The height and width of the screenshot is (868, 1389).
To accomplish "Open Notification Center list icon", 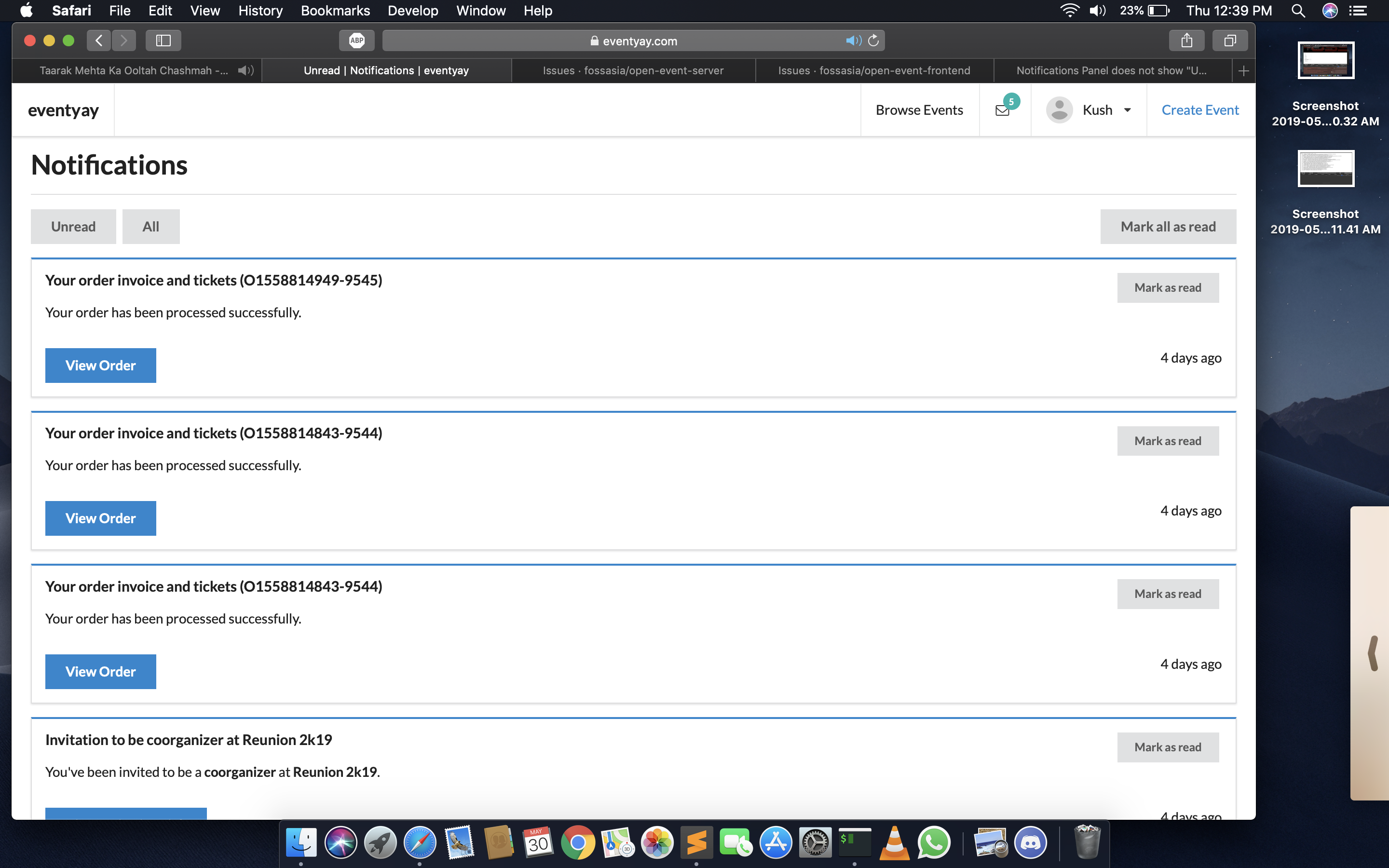I will click(1358, 10).
